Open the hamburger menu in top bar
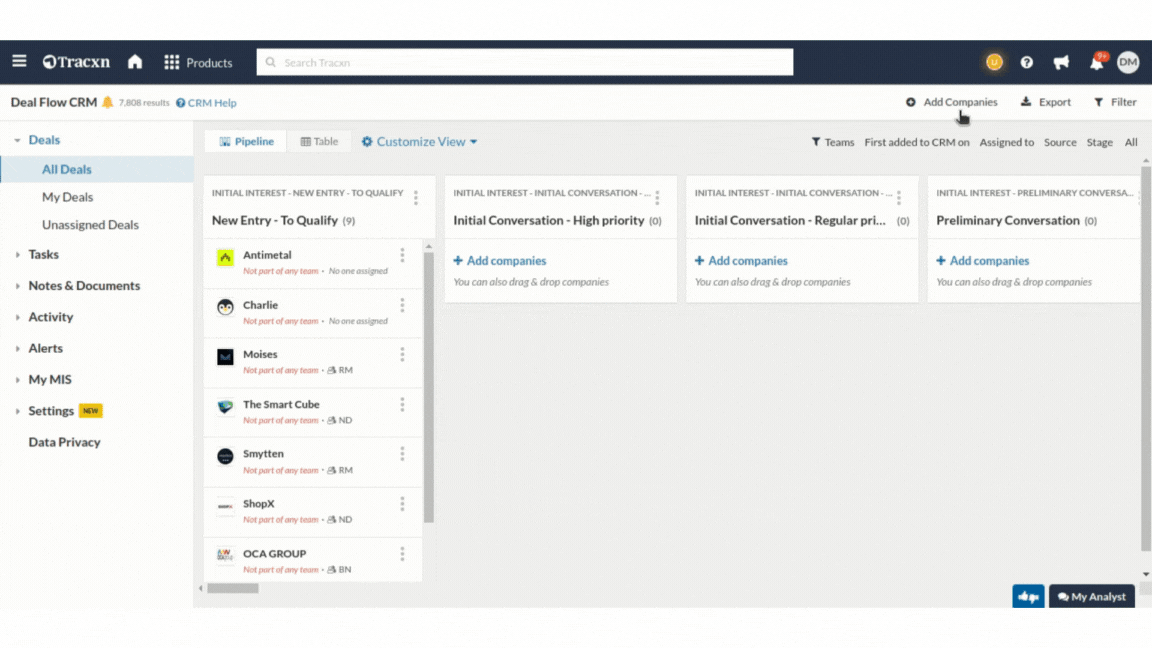Image resolution: width=1152 pixels, height=648 pixels. click(19, 62)
